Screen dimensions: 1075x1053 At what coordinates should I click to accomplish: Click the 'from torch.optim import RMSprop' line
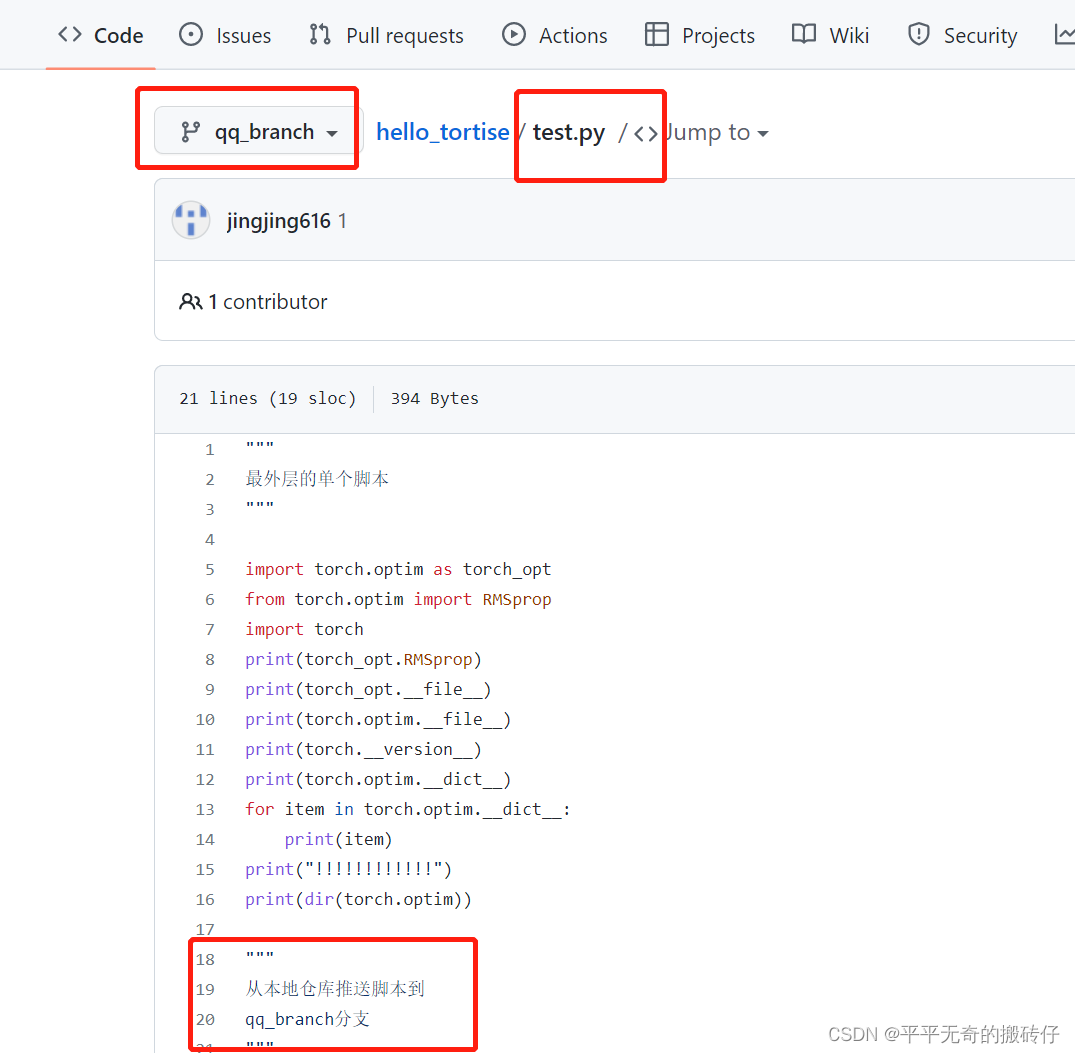pos(398,600)
